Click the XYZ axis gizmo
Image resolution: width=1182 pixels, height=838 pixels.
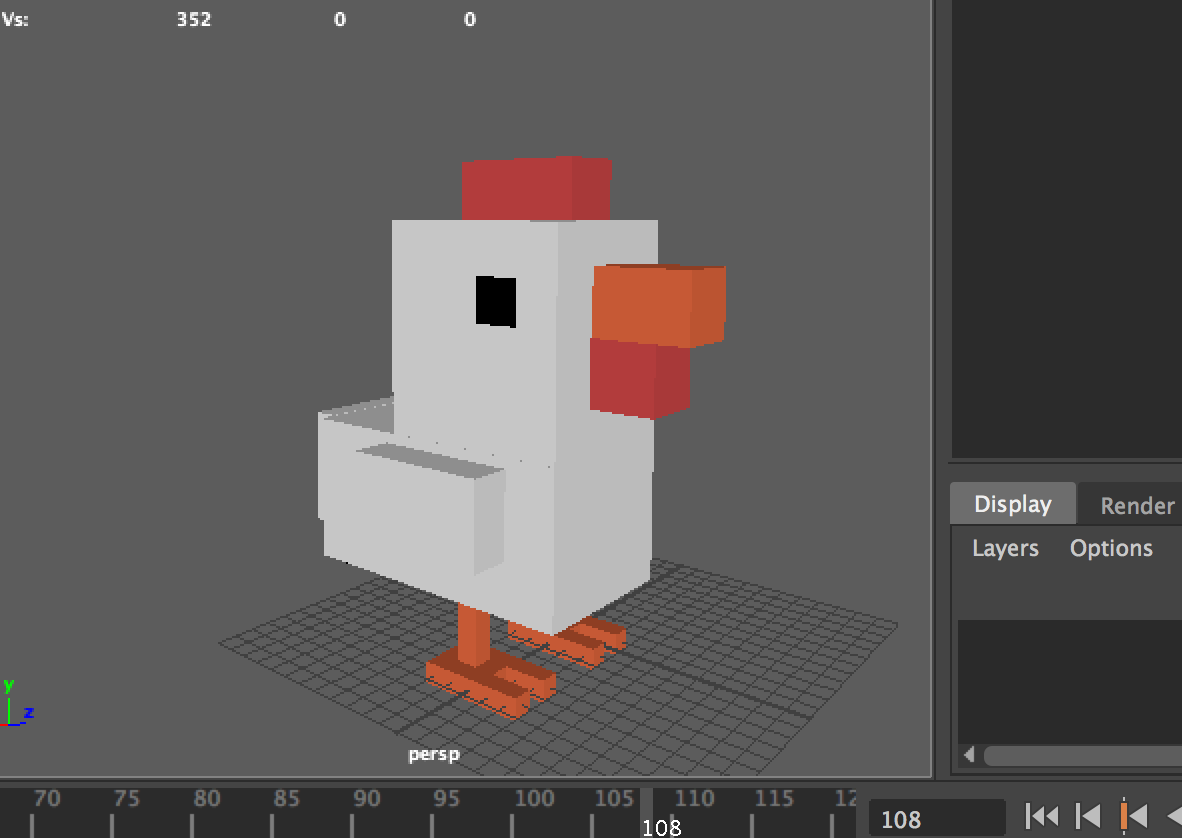(x=18, y=703)
